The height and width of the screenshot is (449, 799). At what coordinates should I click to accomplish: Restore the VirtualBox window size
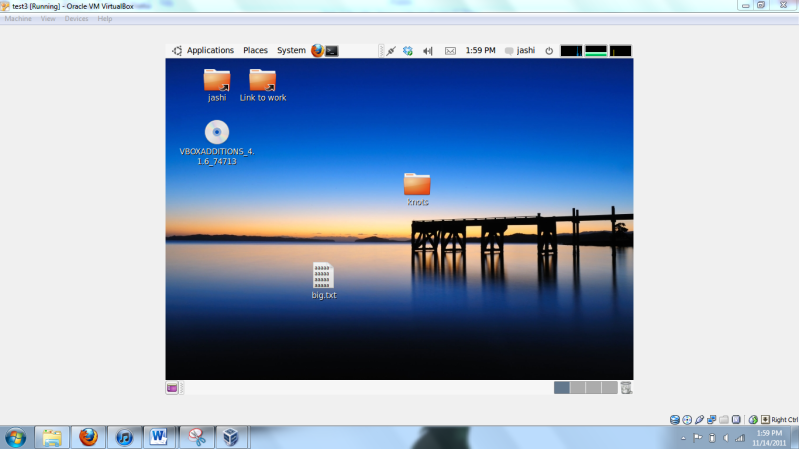point(761,5)
